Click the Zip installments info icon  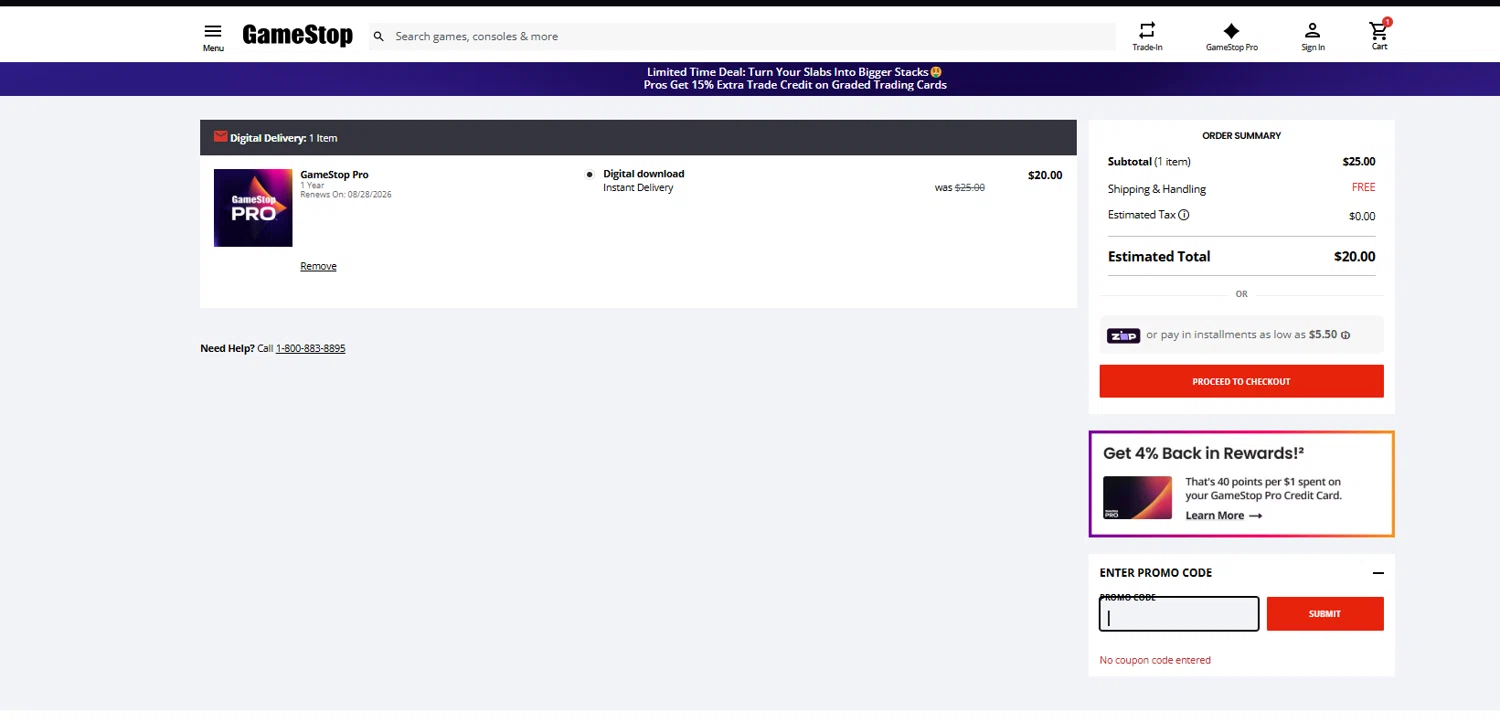tap(1346, 336)
